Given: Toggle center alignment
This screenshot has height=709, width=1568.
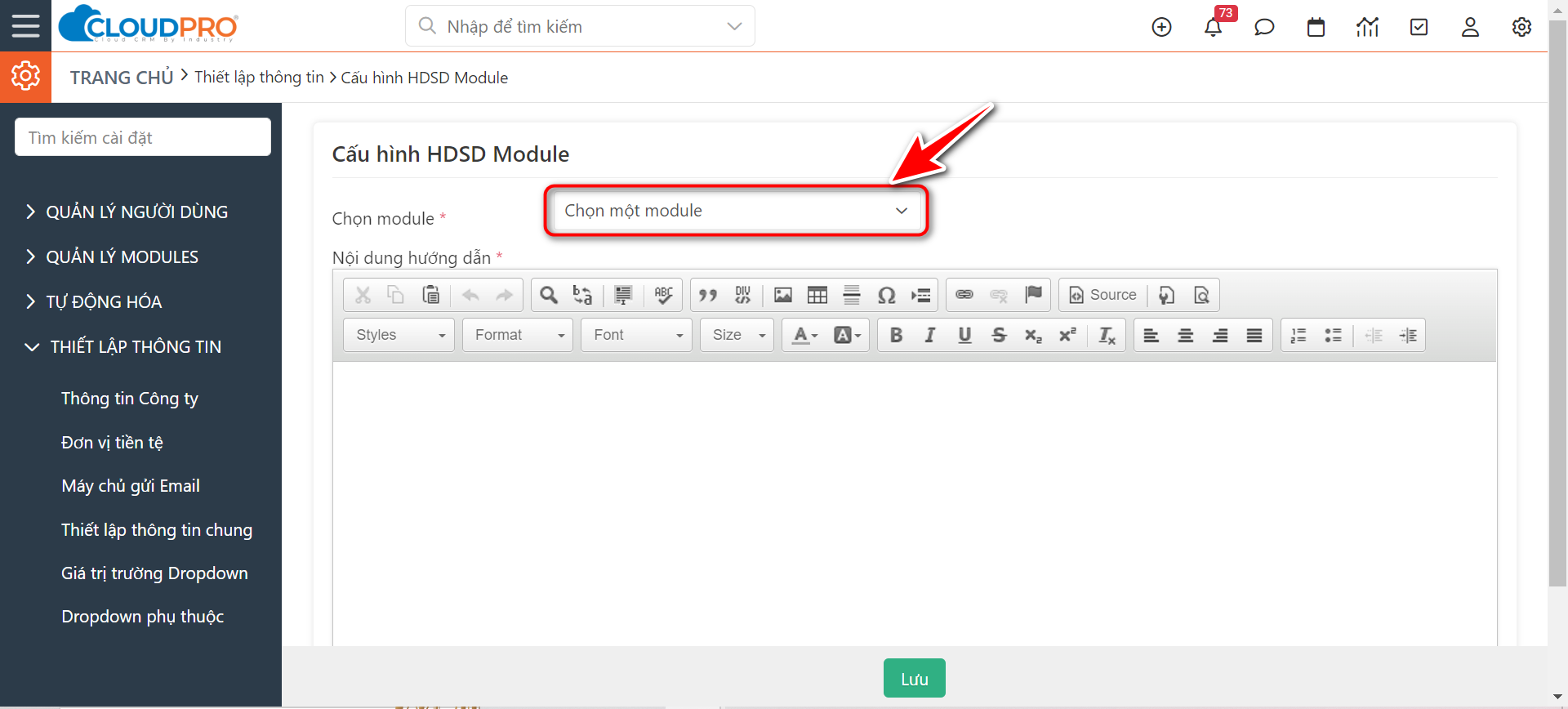Looking at the screenshot, I should pos(1186,335).
